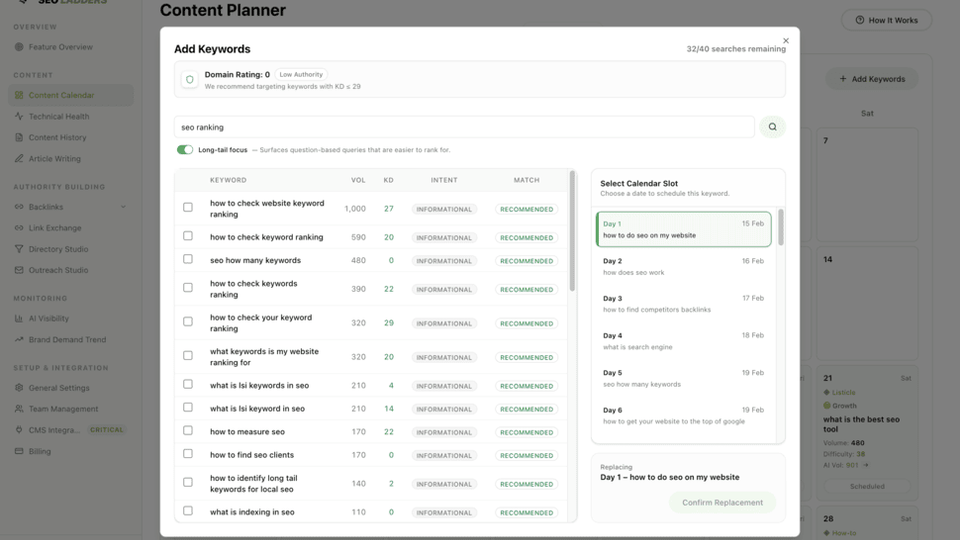Click the green search icon button
The height and width of the screenshot is (540, 960).
coord(771,127)
